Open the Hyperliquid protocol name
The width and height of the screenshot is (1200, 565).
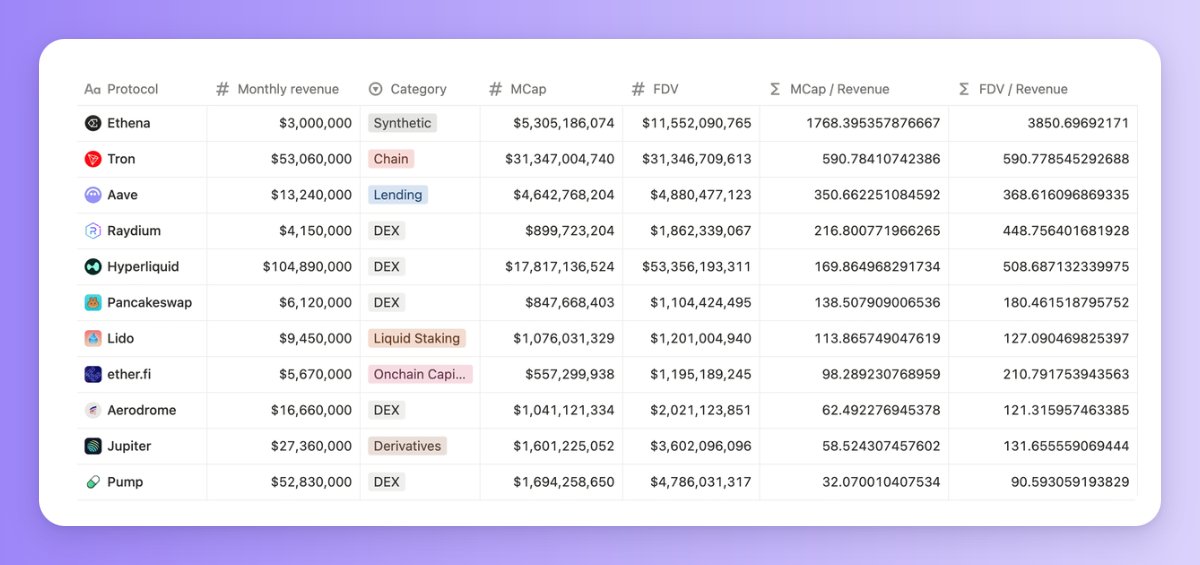coord(143,267)
